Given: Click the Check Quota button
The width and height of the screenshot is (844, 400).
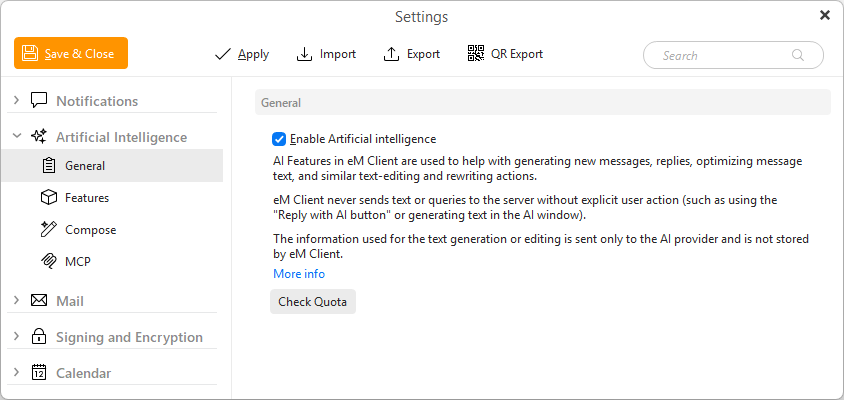Looking at the screenshot, I should [313, 301].
